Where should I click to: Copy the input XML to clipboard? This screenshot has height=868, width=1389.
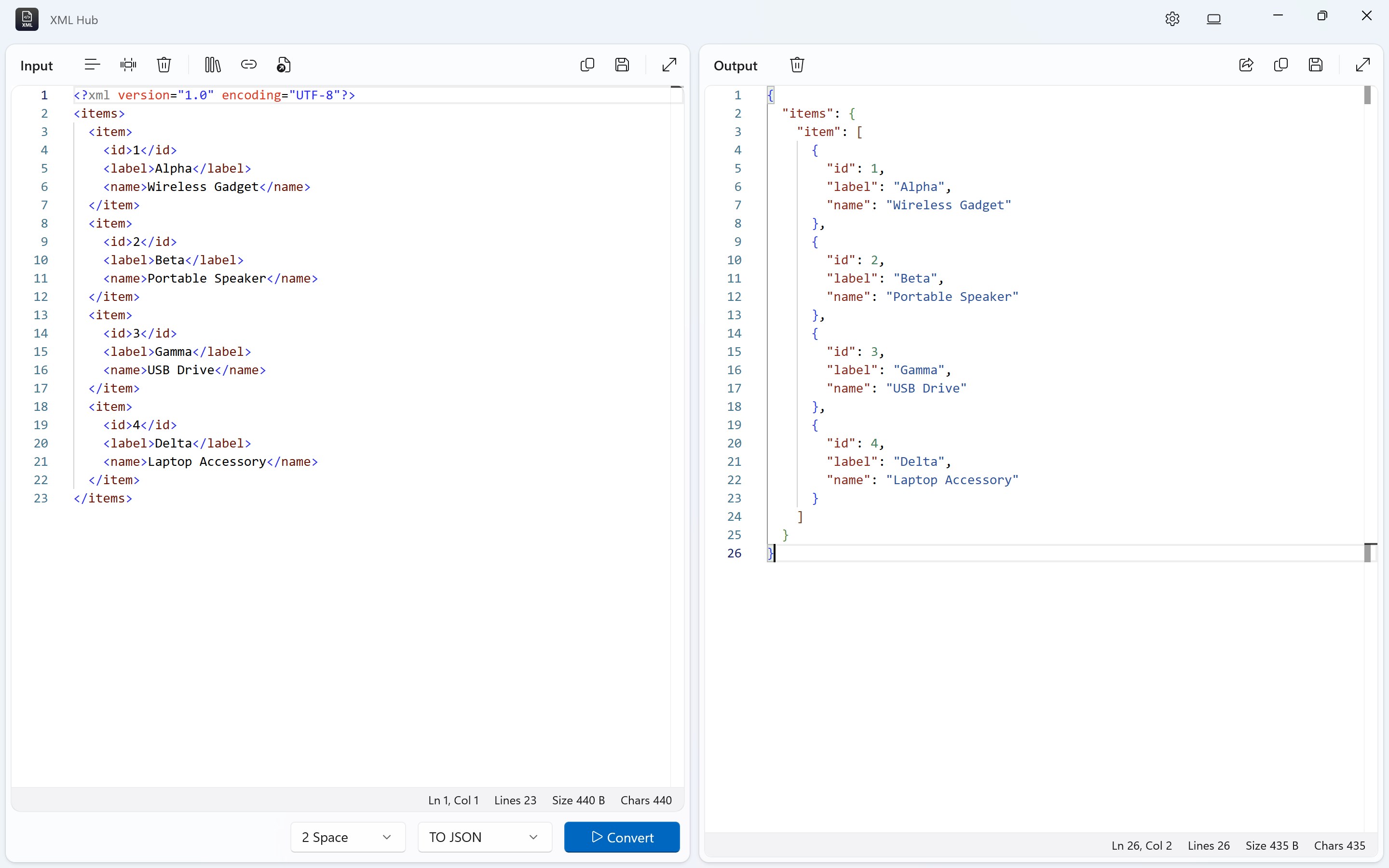587,64
